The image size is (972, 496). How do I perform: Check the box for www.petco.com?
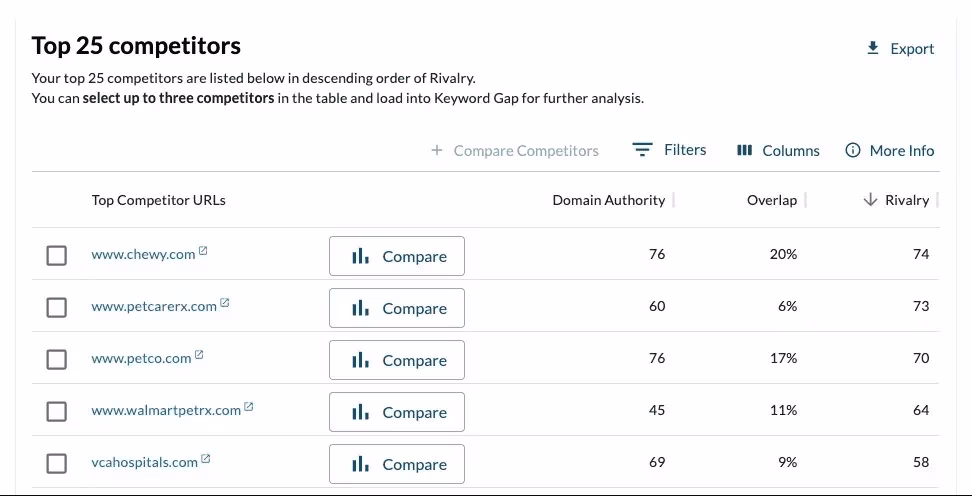(x=57, y=359)
